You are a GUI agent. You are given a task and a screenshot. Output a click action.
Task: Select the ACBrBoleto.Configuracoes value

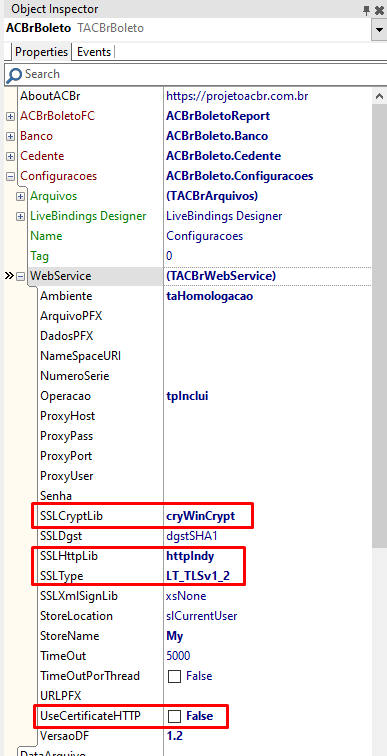click(240, 176)
